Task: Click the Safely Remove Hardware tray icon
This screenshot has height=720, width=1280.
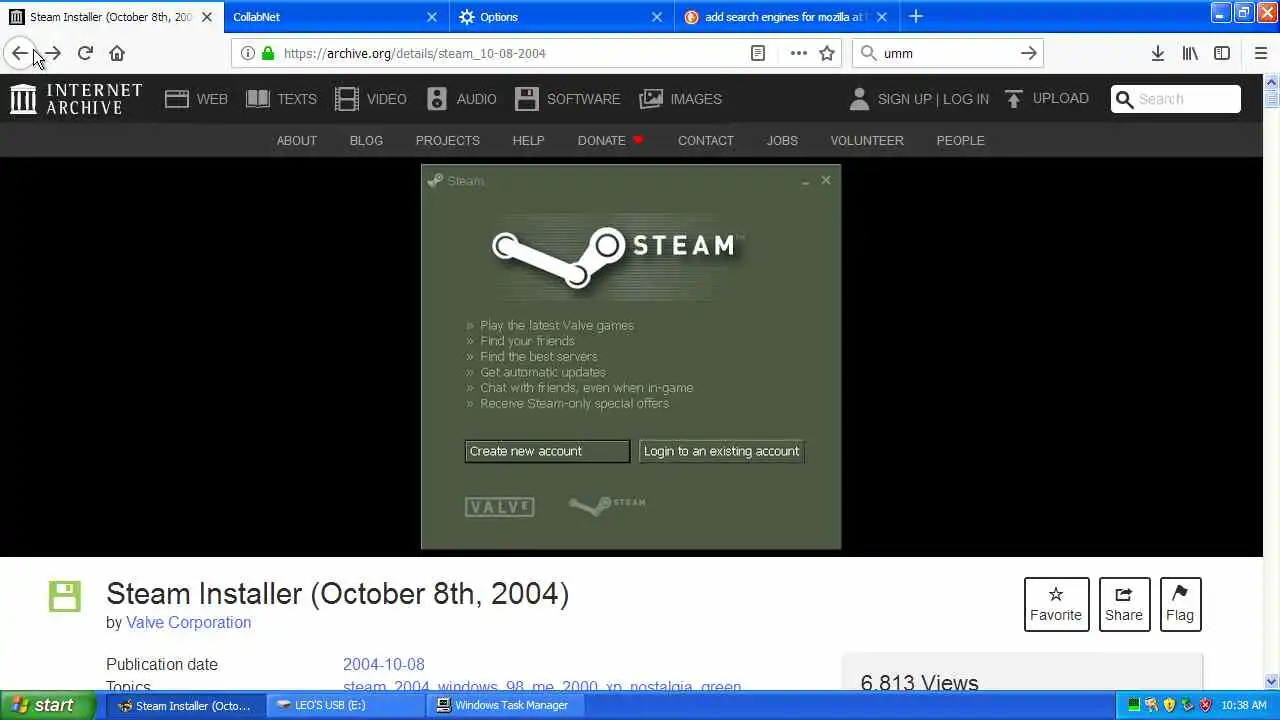Action: tap(1187, 705)
